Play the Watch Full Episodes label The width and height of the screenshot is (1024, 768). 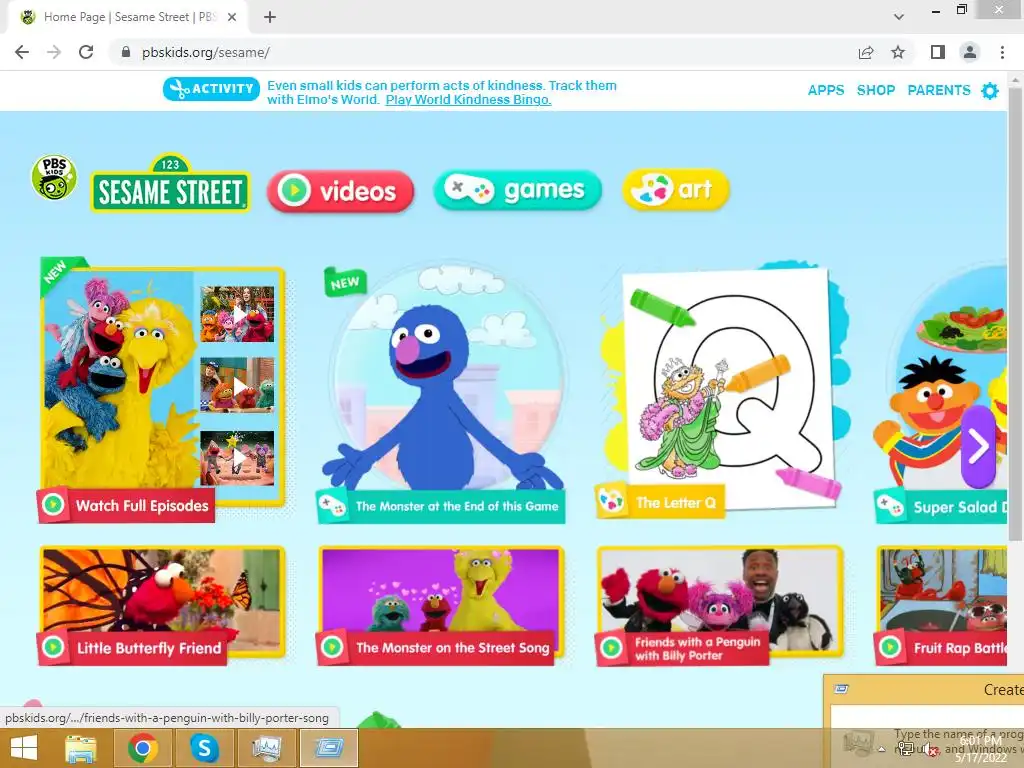125,505
